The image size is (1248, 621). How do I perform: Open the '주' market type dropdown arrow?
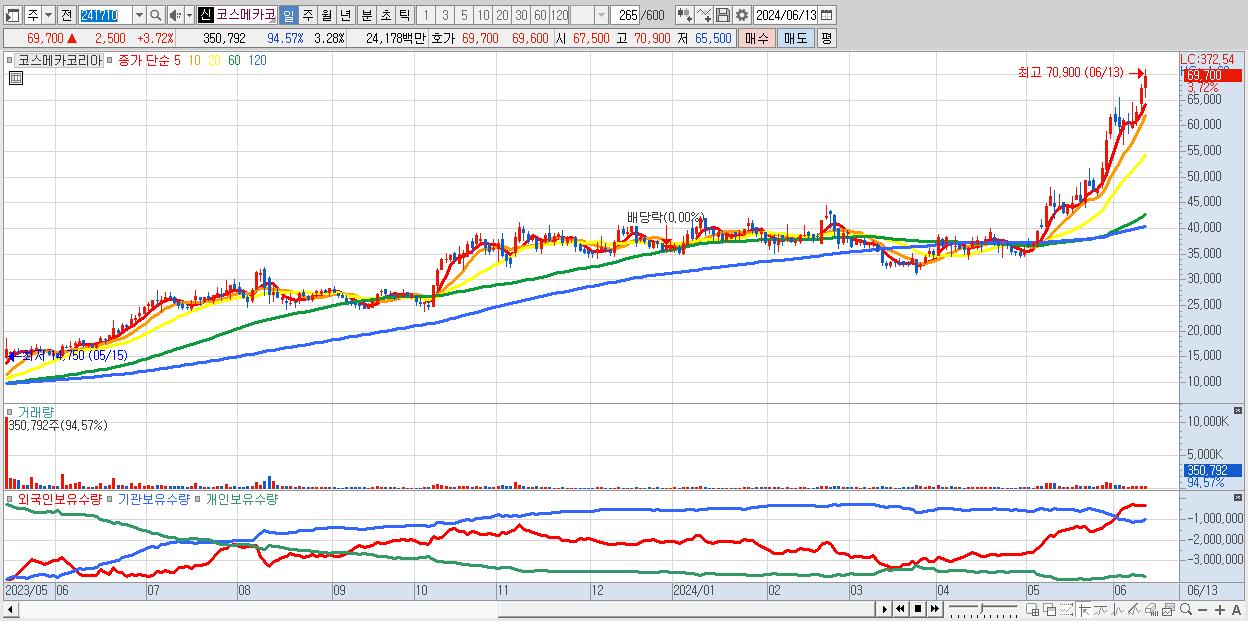click(x=49, y=15)
